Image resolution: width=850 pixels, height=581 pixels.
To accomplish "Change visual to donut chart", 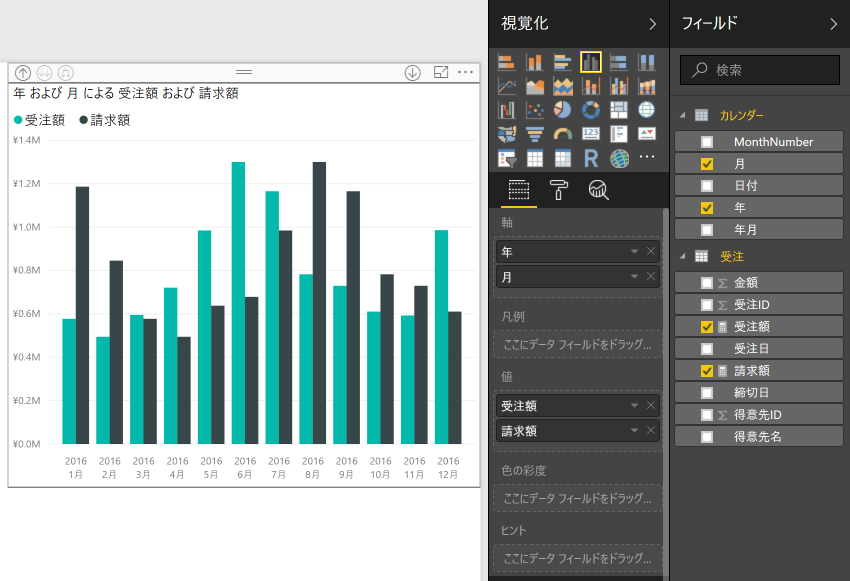I will (x=591, y=110).
